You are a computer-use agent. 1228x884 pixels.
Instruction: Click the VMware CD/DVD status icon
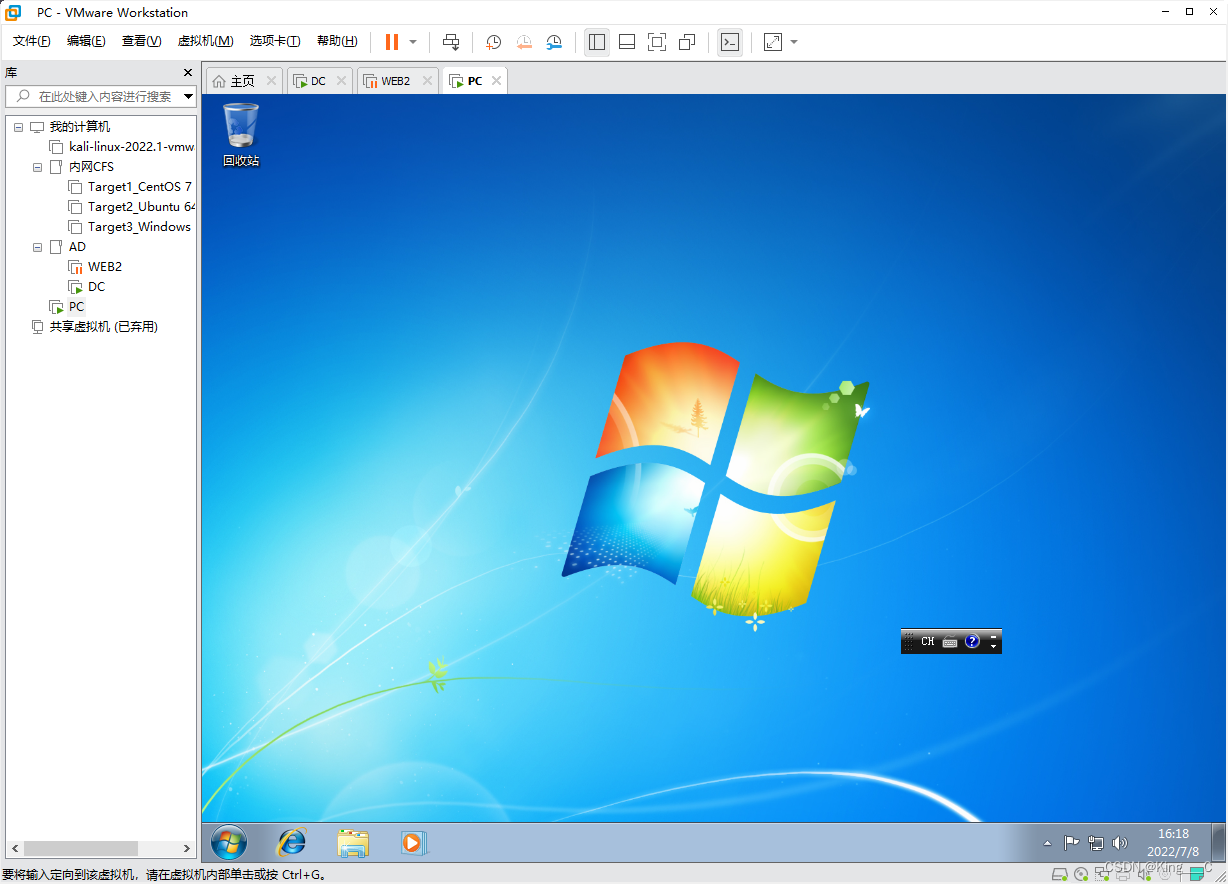[1081, 874]
